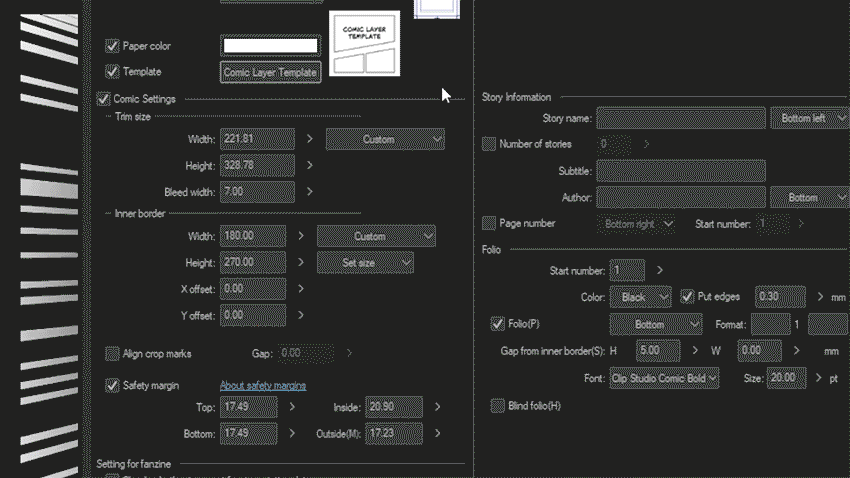Click the X offset field
The width and height of the screenshot is (850, 478).
253,289
